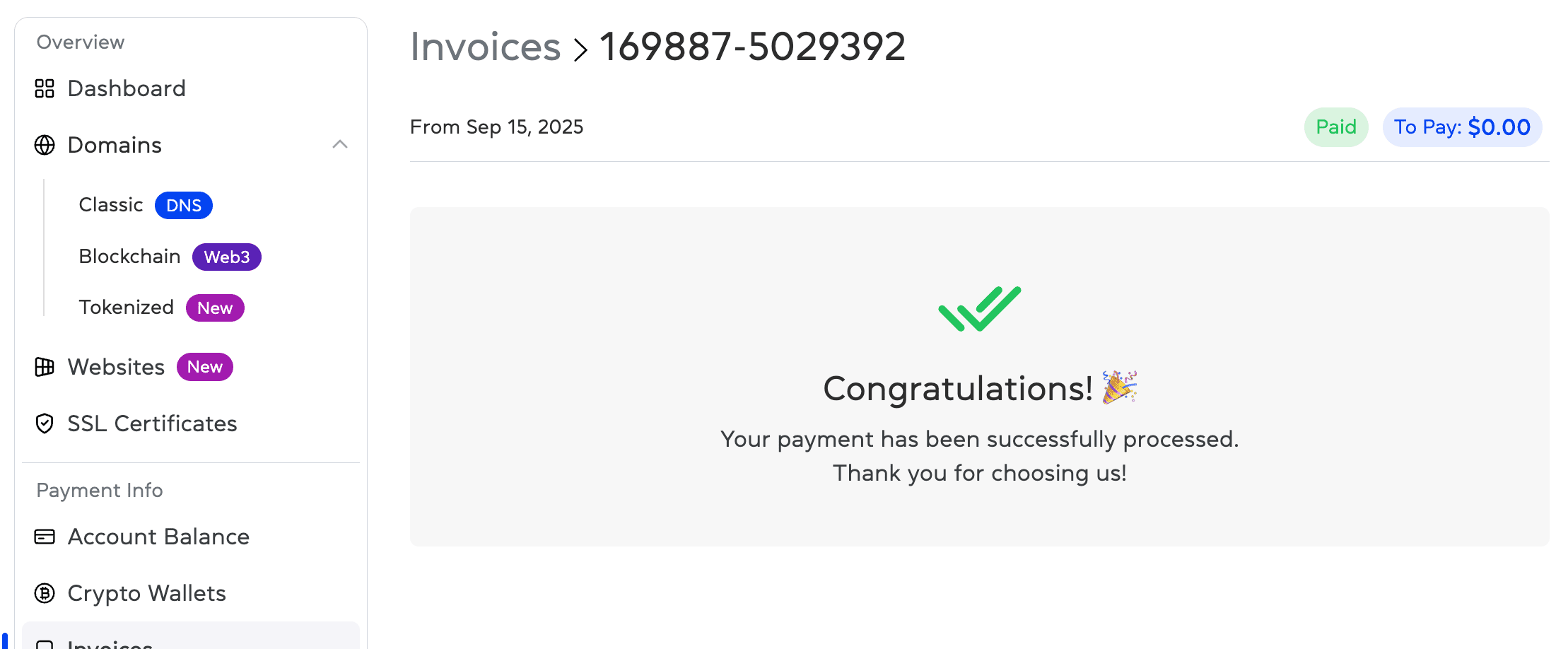Collapse the Domains submenu chevron
Screen dimensions: 1568x649
click(340, 144)
